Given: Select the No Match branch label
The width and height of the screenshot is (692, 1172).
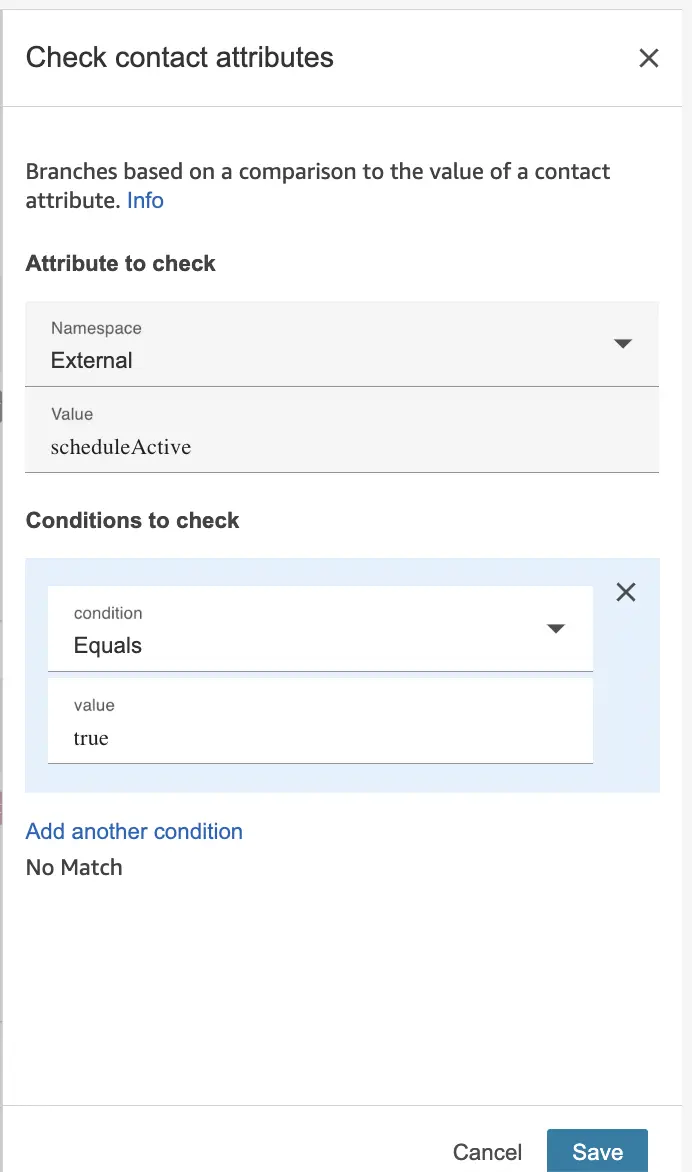Looking at the screenshot, I should pyautogui.click(x=73, y=867).
